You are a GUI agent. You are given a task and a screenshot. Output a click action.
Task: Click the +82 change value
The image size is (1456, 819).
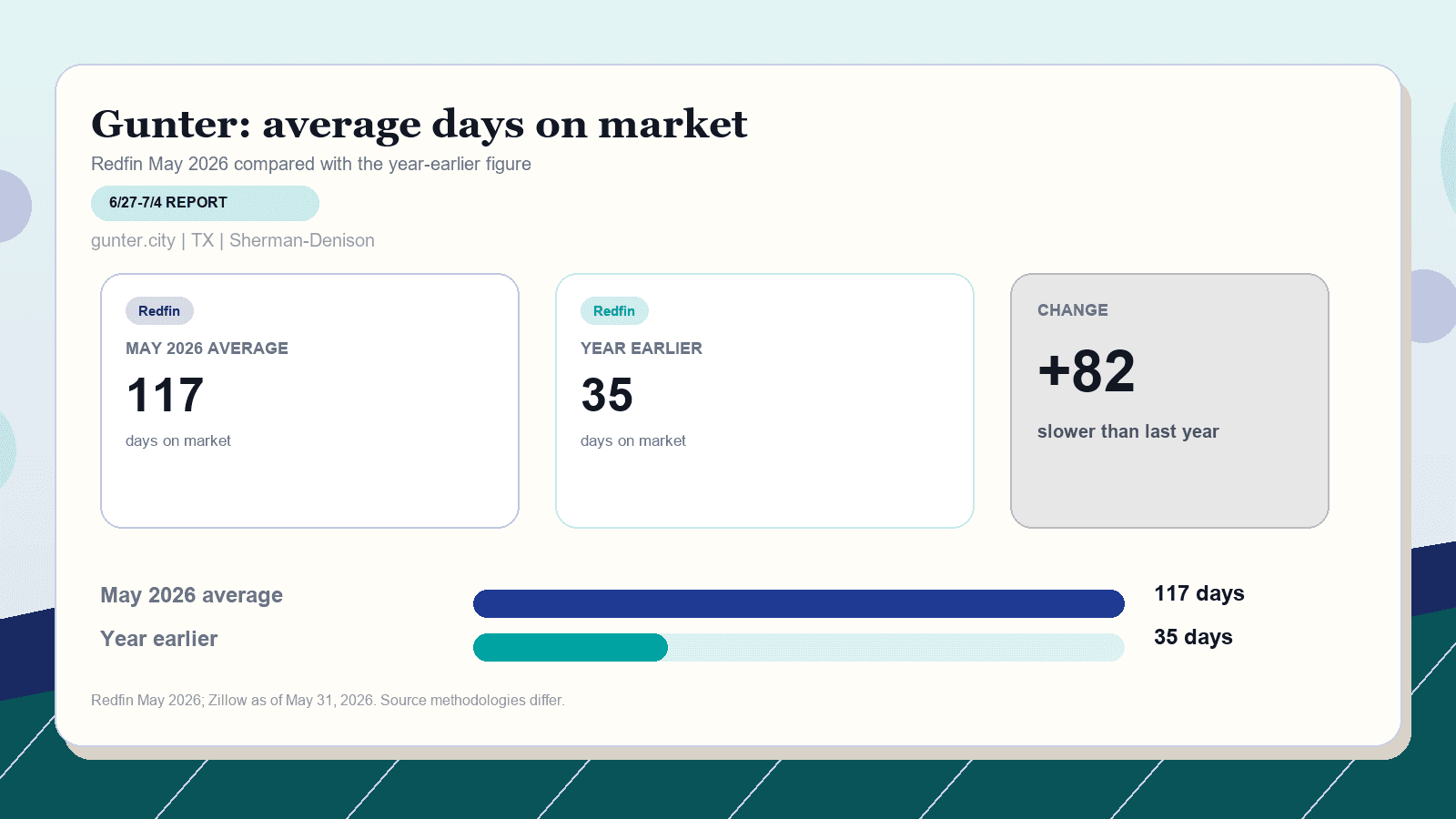click(x=1087, y=371)
